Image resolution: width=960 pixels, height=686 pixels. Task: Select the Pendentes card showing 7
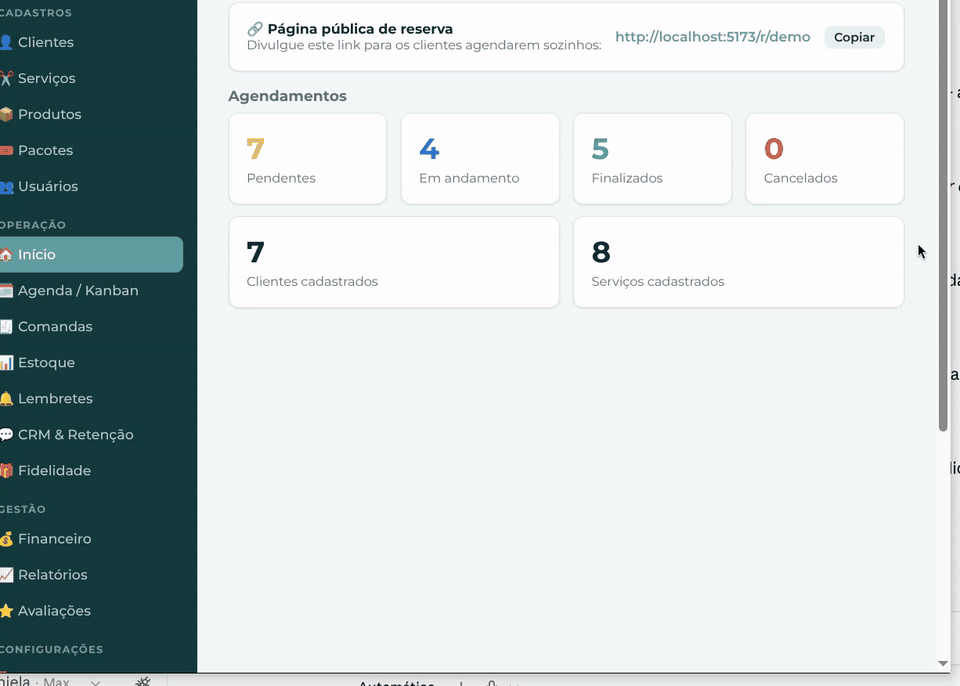(x=307, y=159)
